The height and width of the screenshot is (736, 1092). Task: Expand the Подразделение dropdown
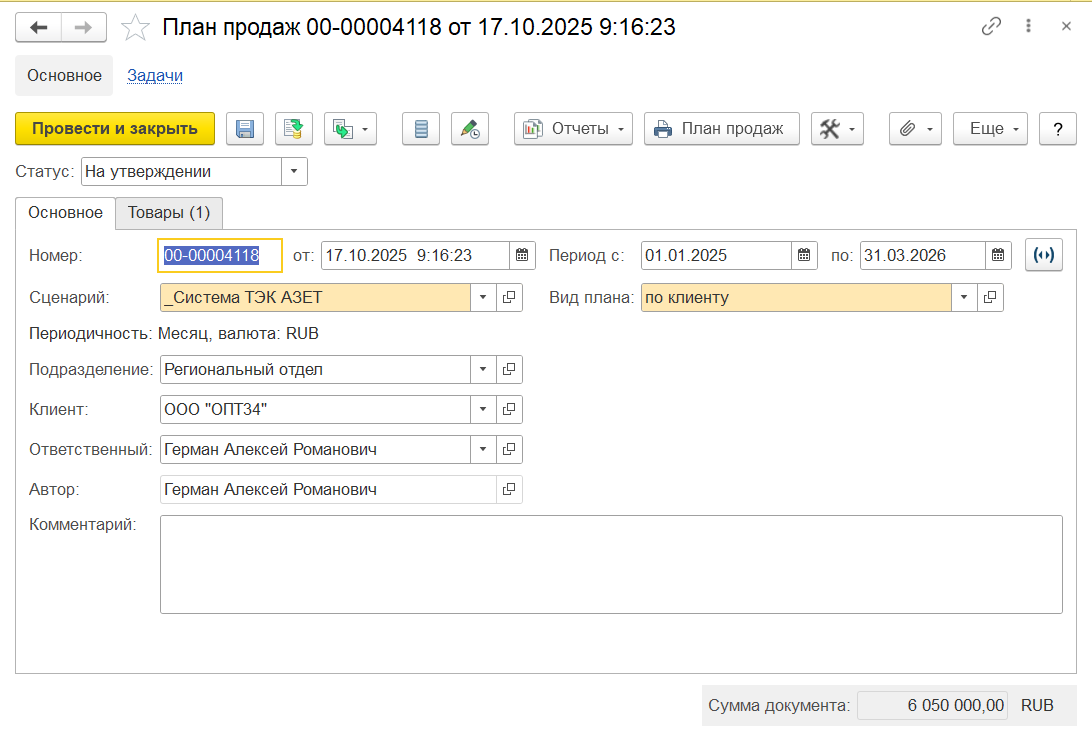pos(483,370)
